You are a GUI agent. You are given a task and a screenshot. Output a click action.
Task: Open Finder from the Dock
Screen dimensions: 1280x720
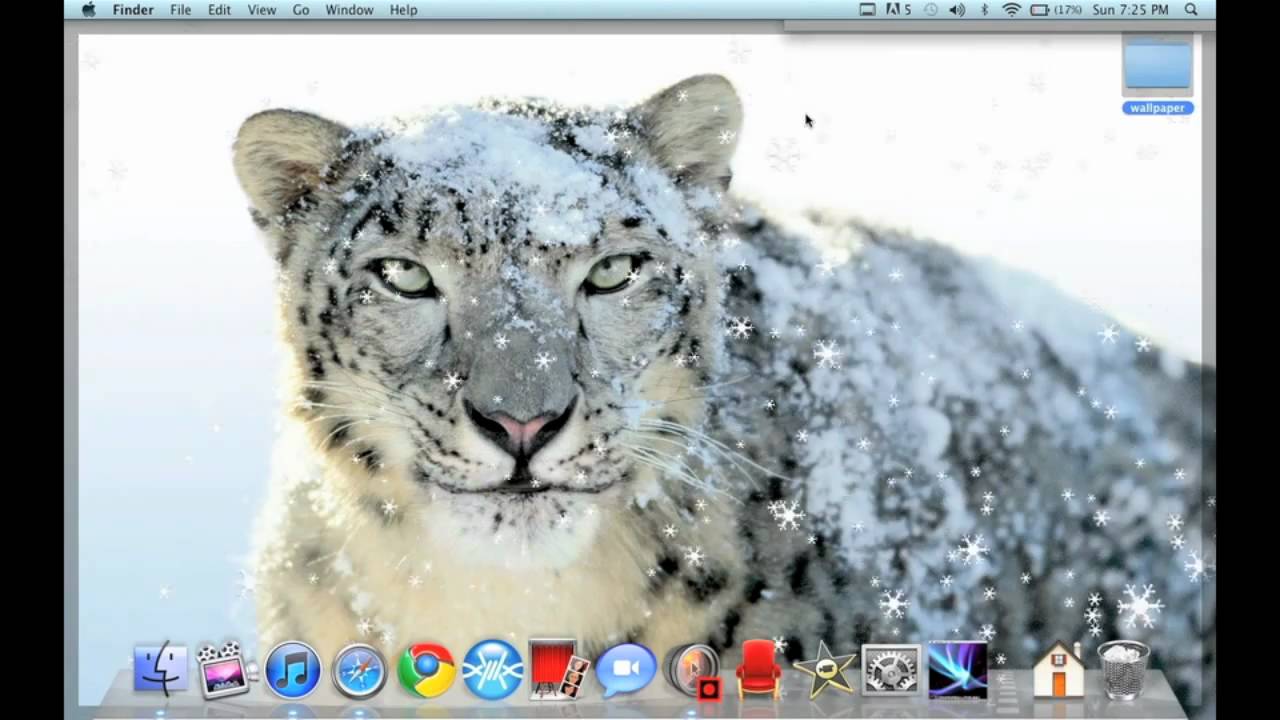pos(160,668)
